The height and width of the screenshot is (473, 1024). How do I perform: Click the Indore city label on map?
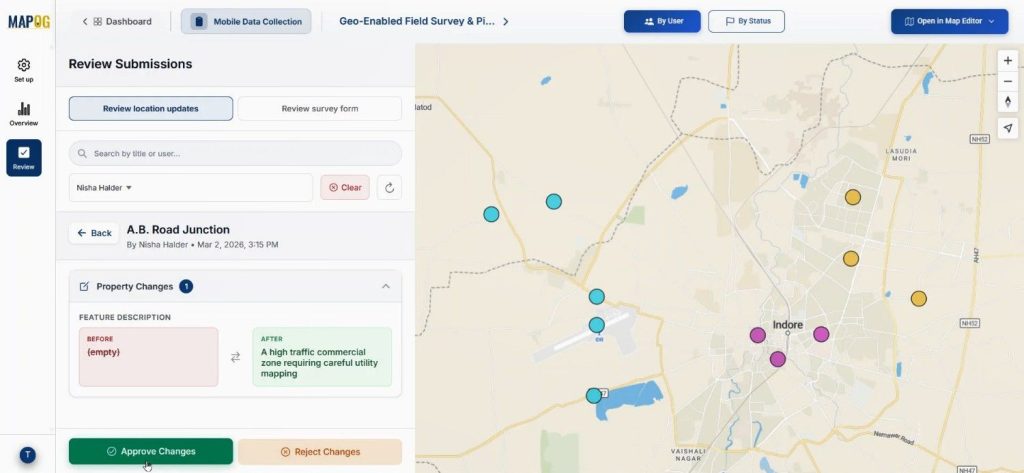tap(788, 325)
